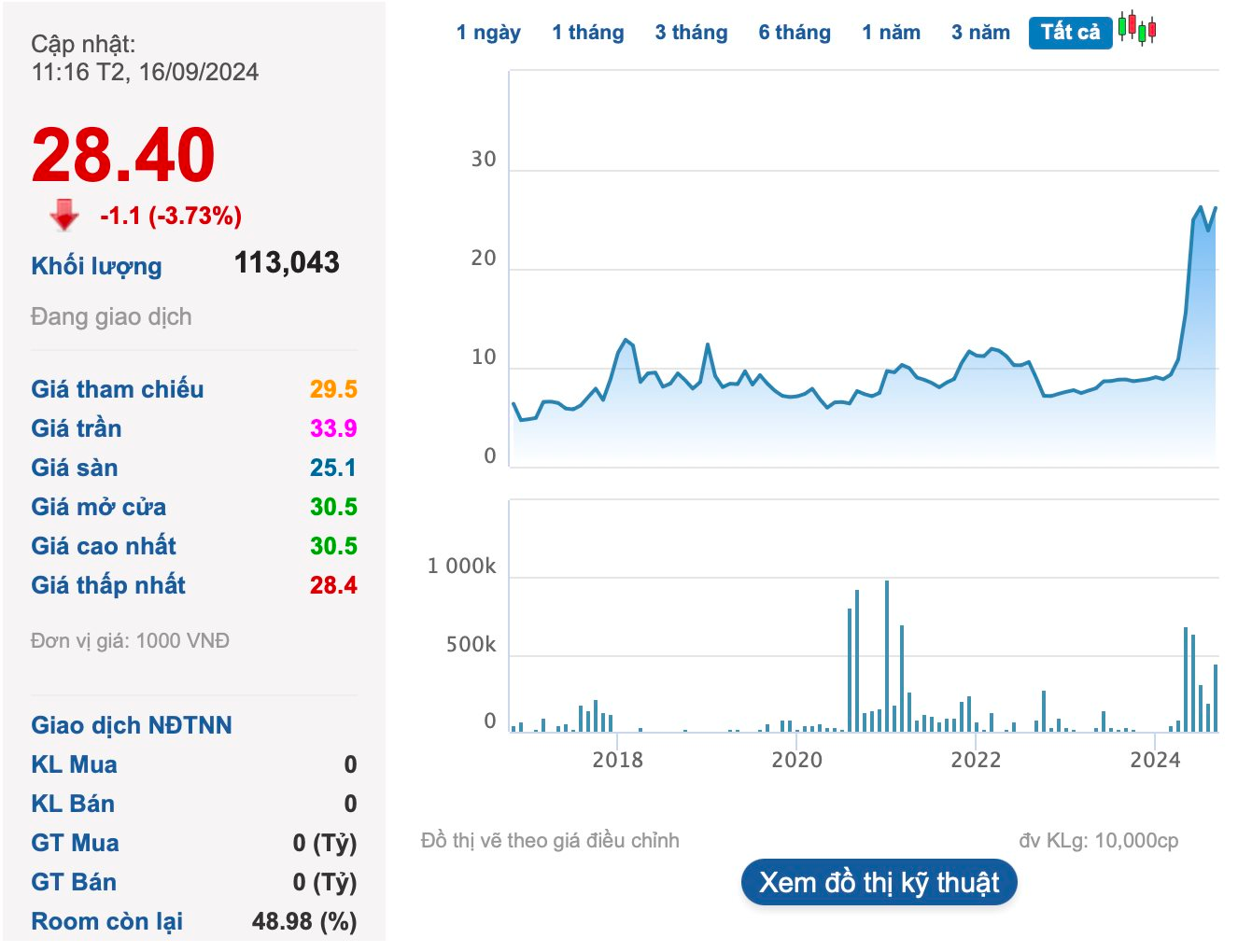The width and height of the screenshot is (1238, 952).
Task: Click the 'Giá sàn' label
Action: coord(75,468)
